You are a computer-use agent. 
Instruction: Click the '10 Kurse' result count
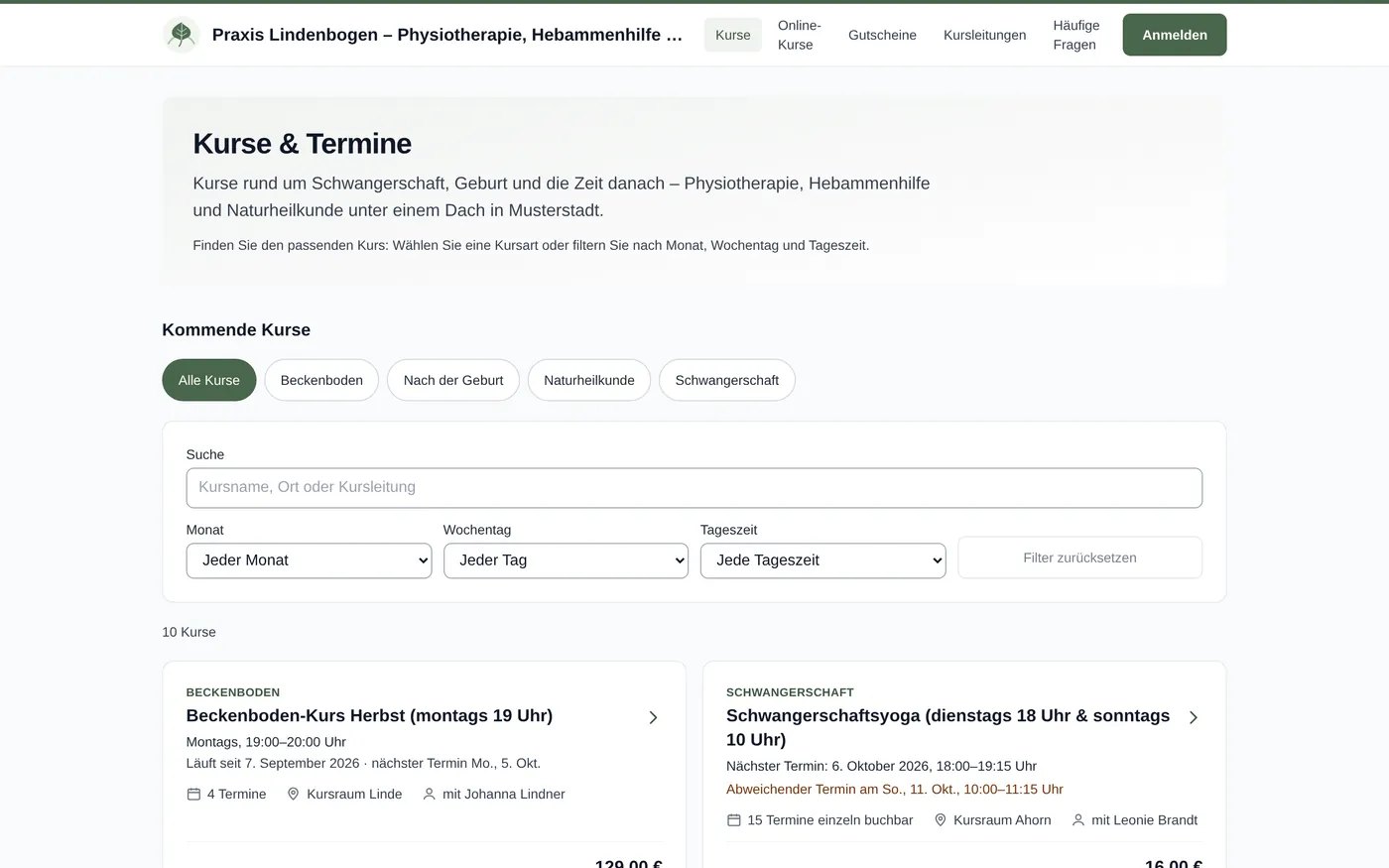click(189, 632)
